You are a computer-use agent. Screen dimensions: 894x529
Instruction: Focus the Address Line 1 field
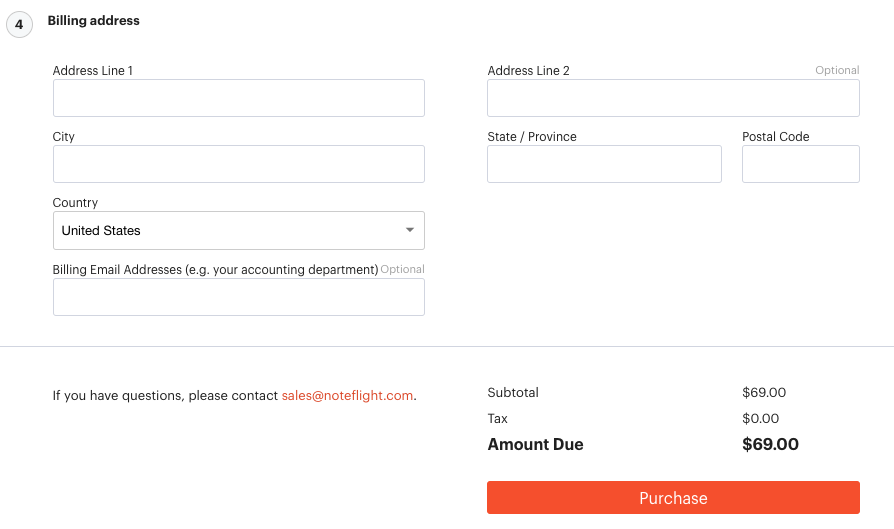point(239,98)
